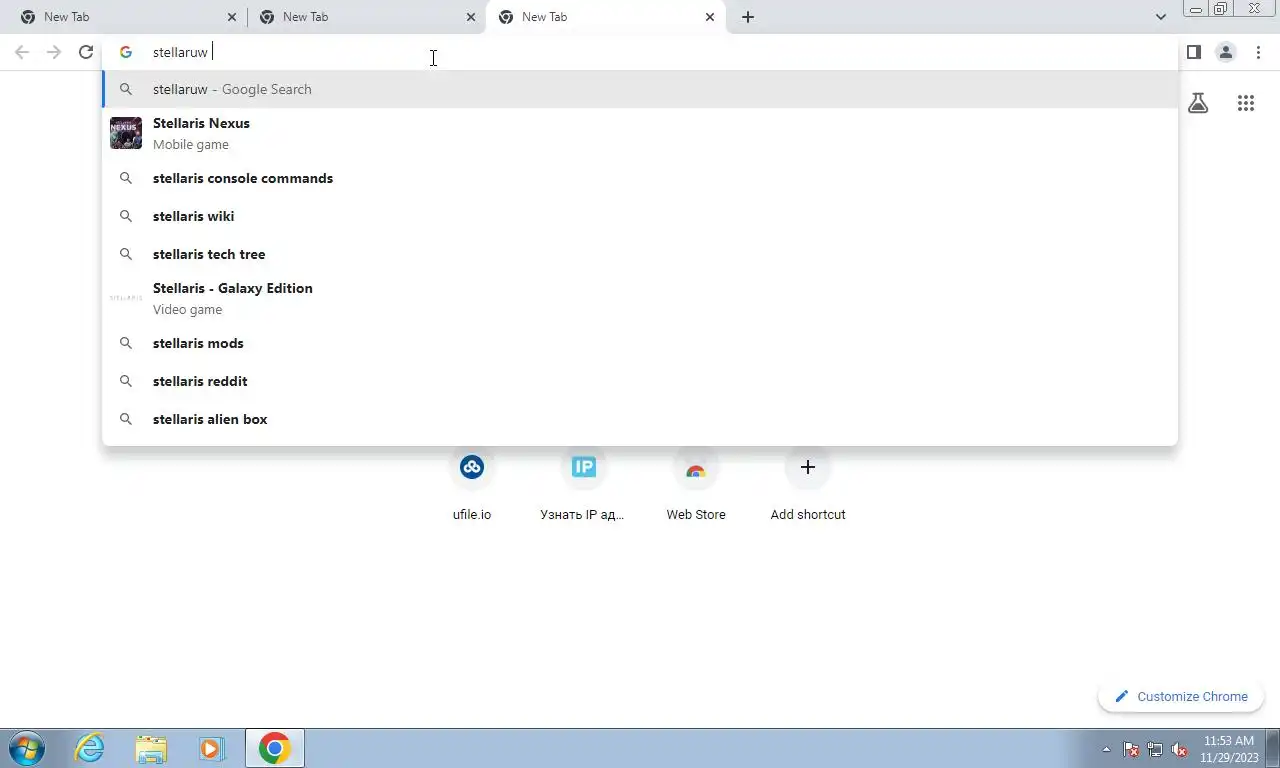The width and height of the screenshot is (1280, 768).
Task: Launch Internet Explorer from taskbar
Action: click(x=90, y=748)
